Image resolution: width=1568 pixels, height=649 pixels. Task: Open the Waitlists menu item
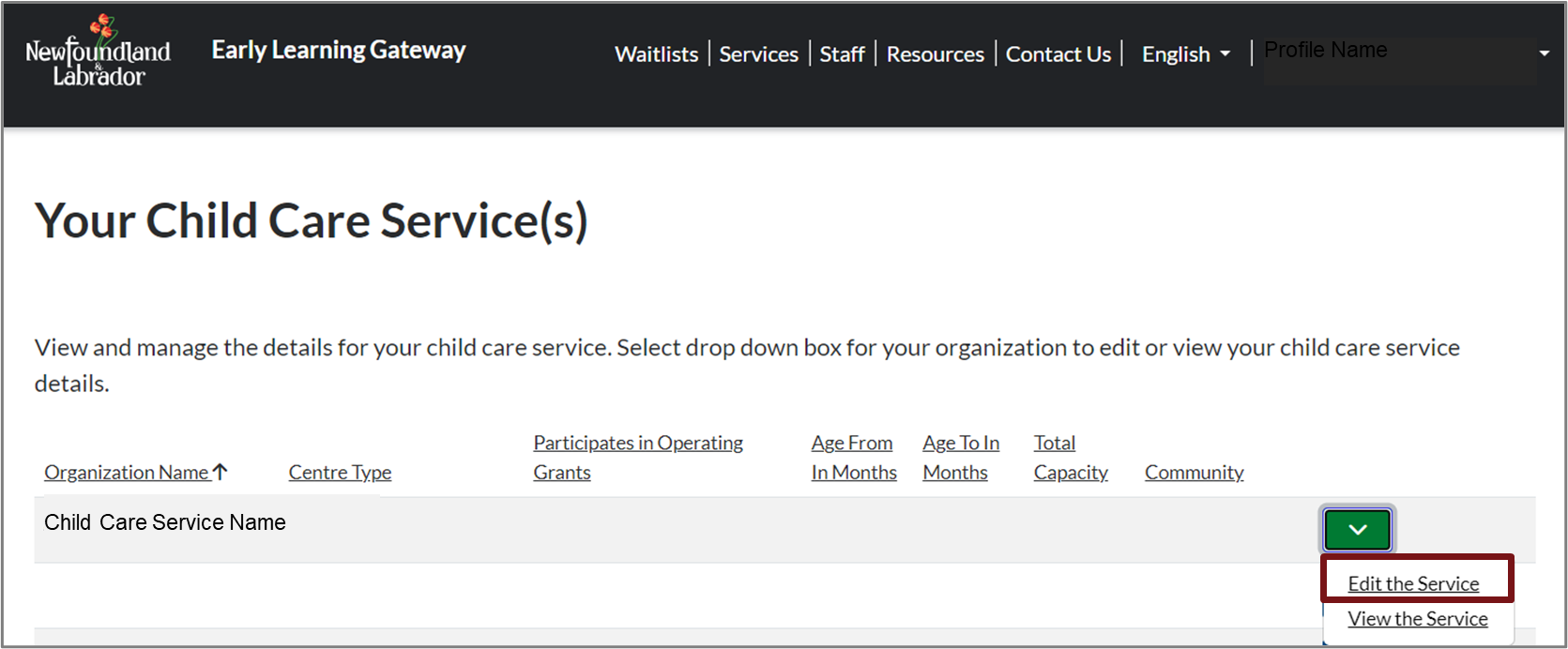point(656,54)
